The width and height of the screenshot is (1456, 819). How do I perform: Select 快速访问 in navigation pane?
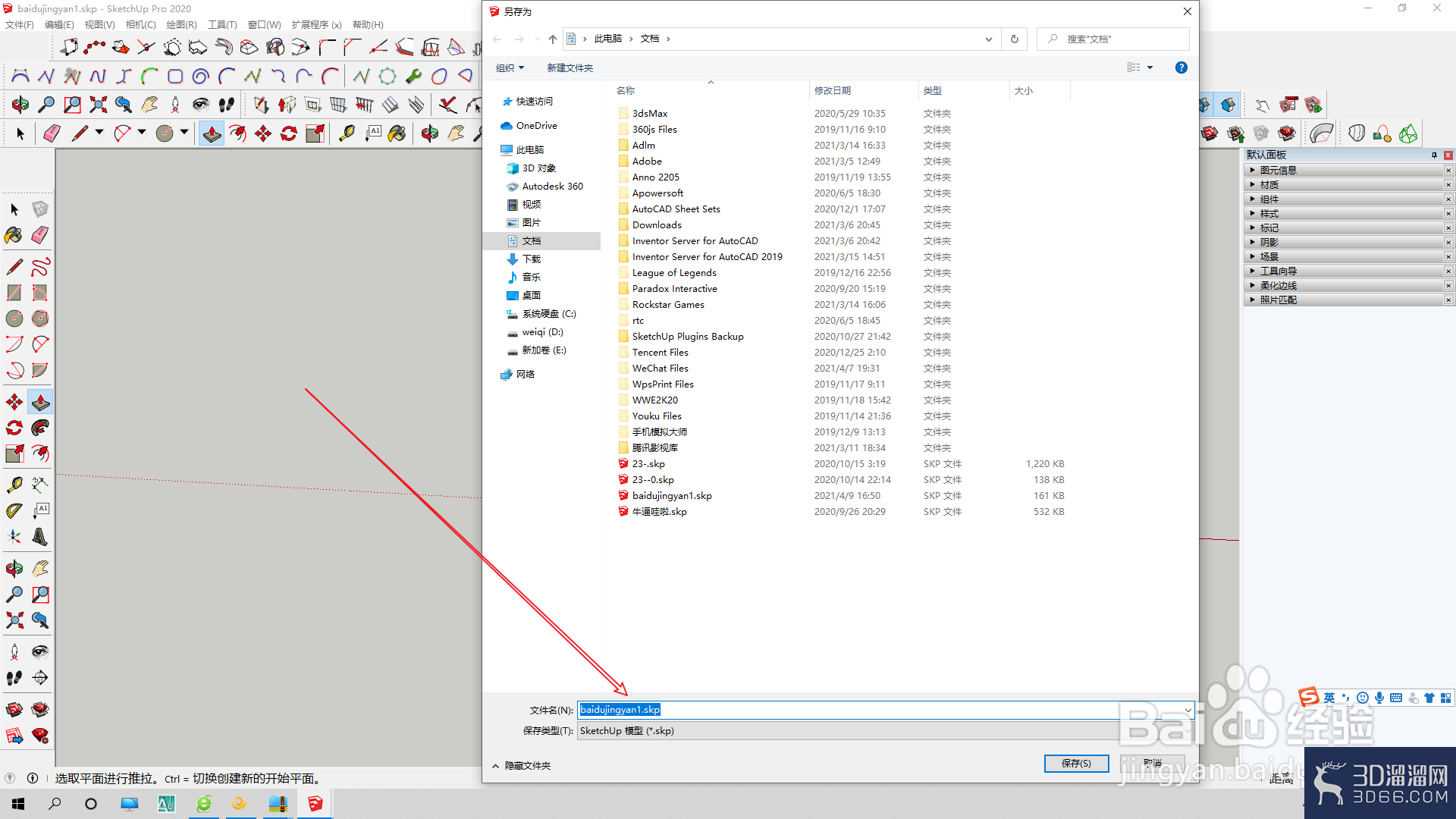534,101
